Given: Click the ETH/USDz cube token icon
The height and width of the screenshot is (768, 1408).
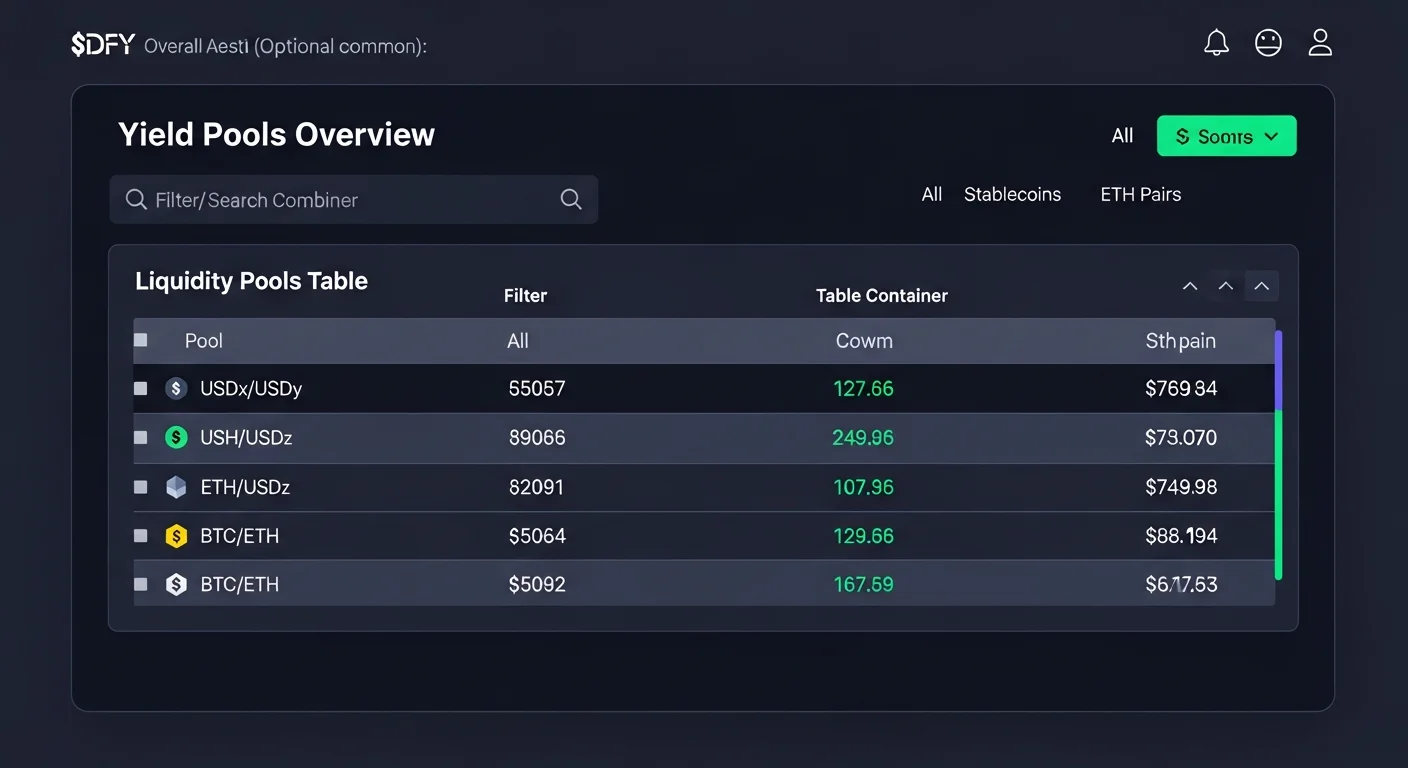Looking at the screenshot, I should coord(176,487).
